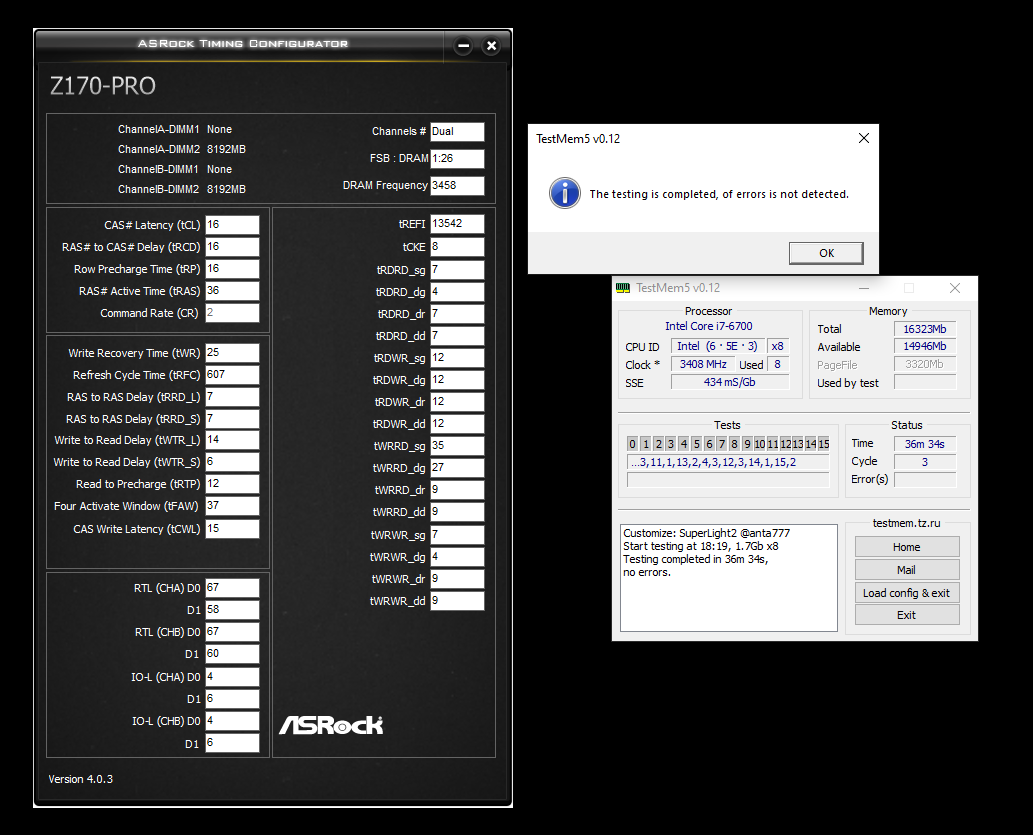Select the tRDWR_sg value field
This screenshot has height=835, width=1033.
[x=457, y=358]
